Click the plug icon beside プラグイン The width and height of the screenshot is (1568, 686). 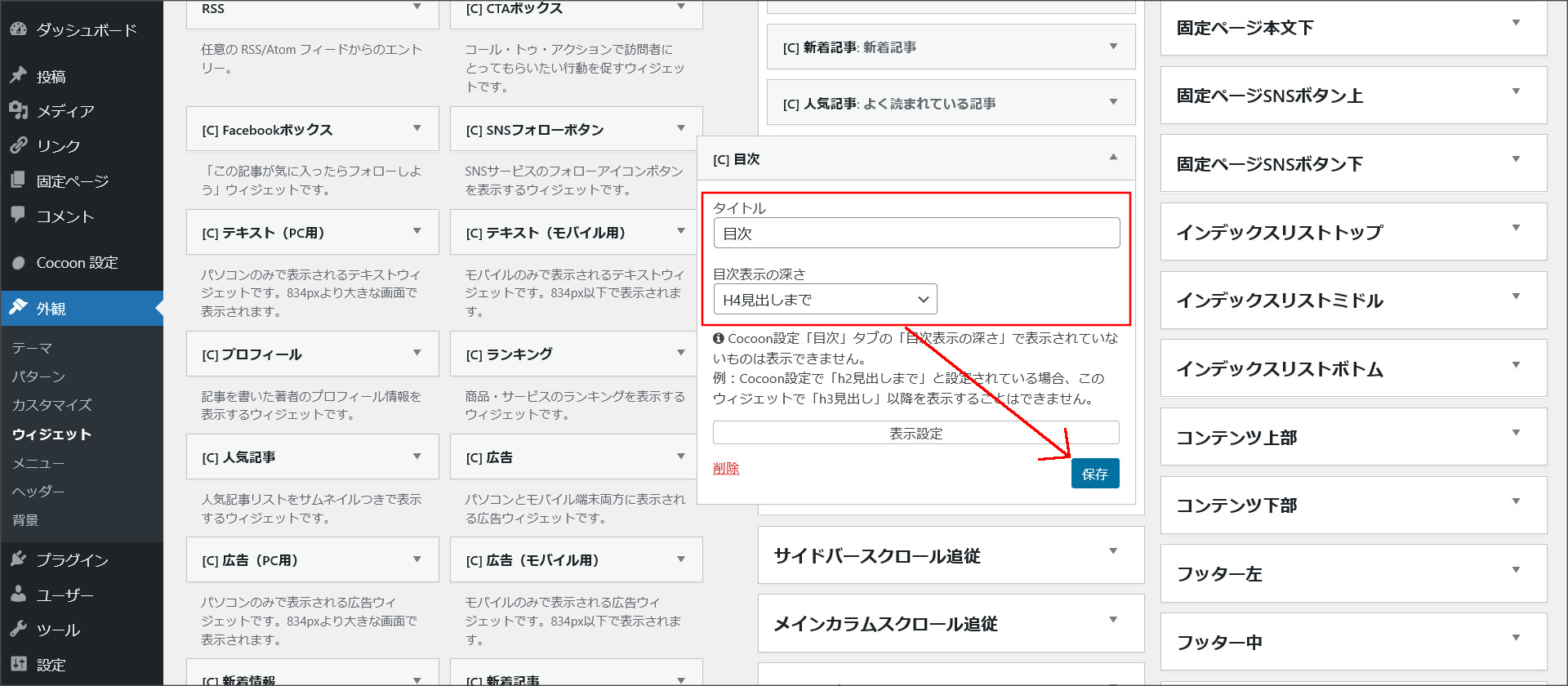pyautogui.click(x=19, y=559)
